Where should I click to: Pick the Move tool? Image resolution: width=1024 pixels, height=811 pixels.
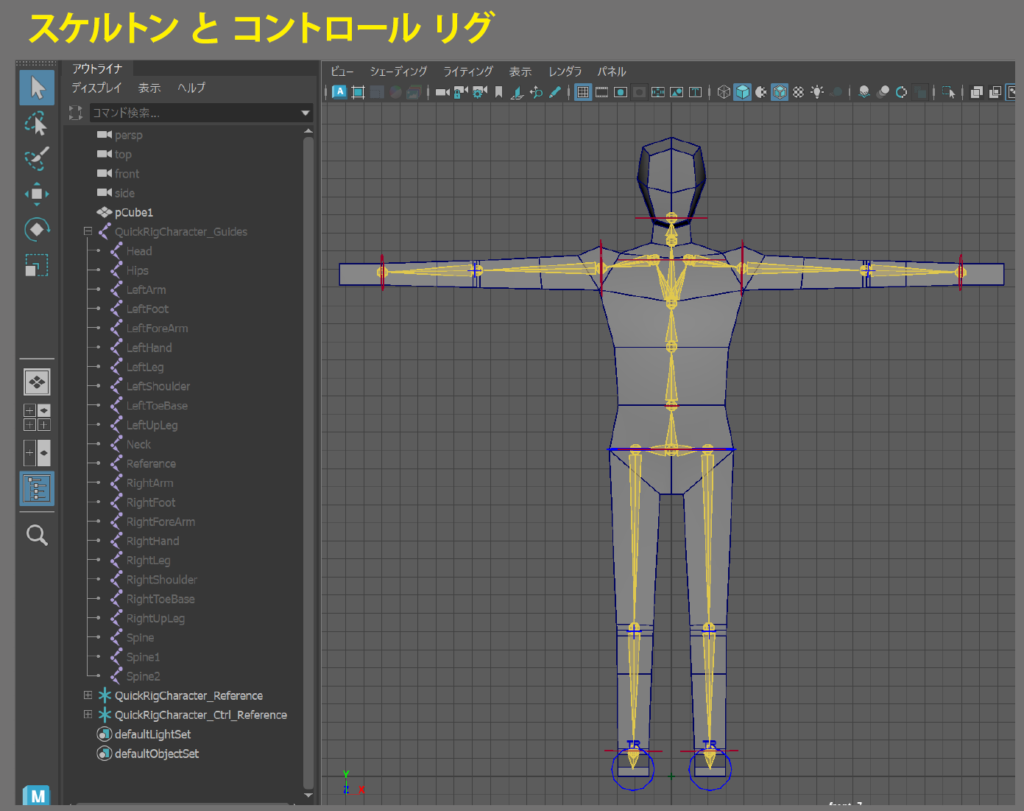(37, 193)
